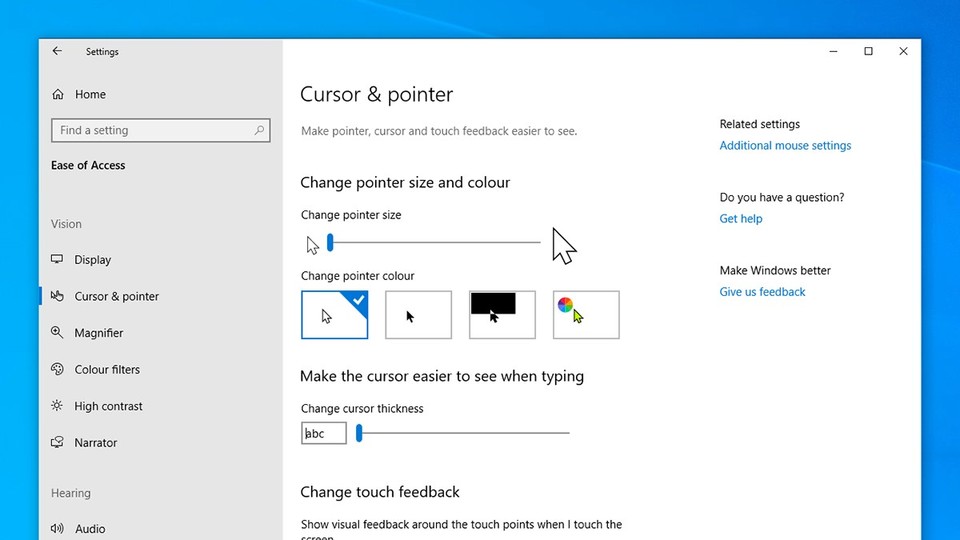Select the custom colour pointer option

[x=586, y=315]
